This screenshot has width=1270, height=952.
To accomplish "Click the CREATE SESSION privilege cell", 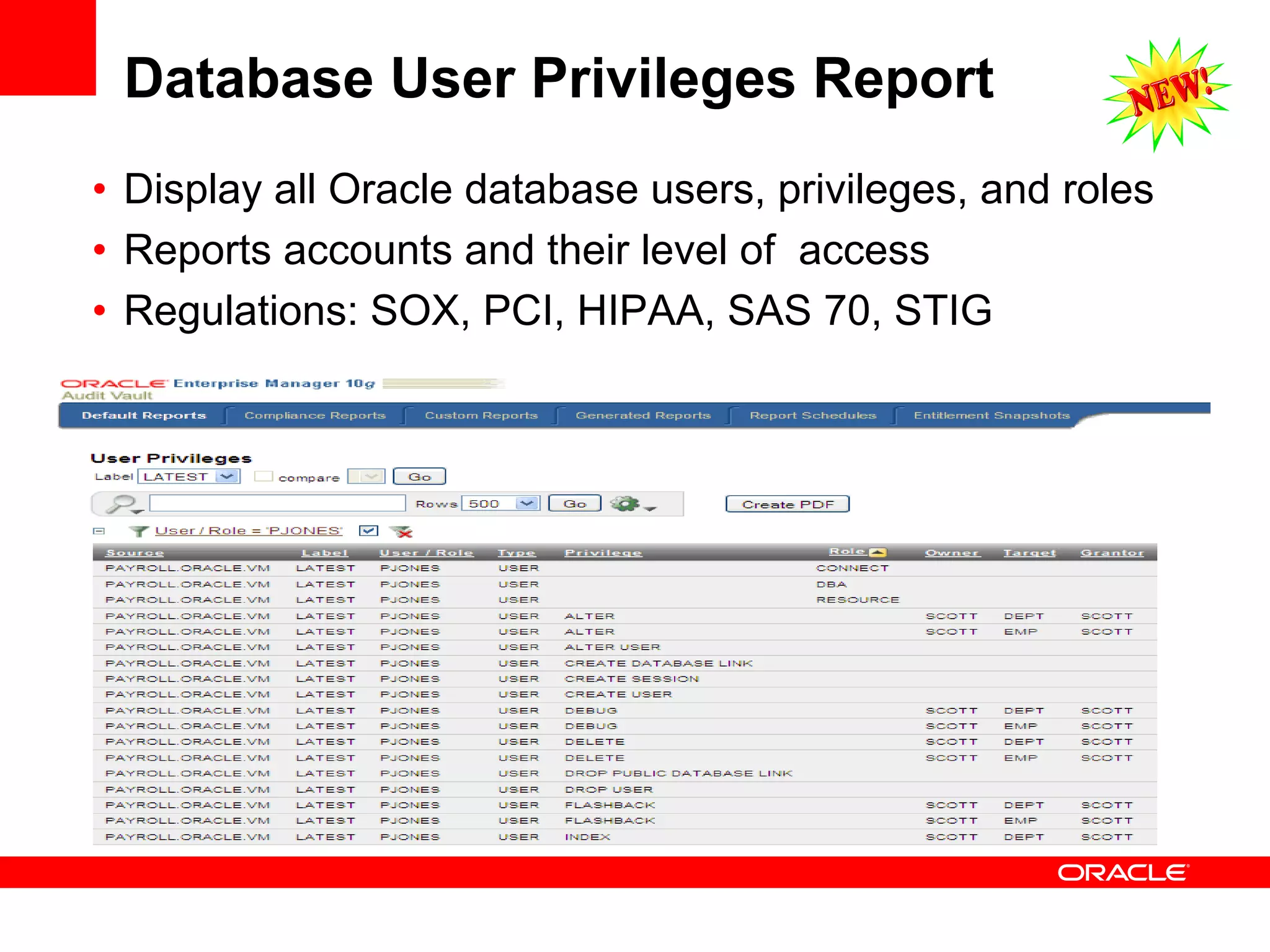I will point(632,679).
